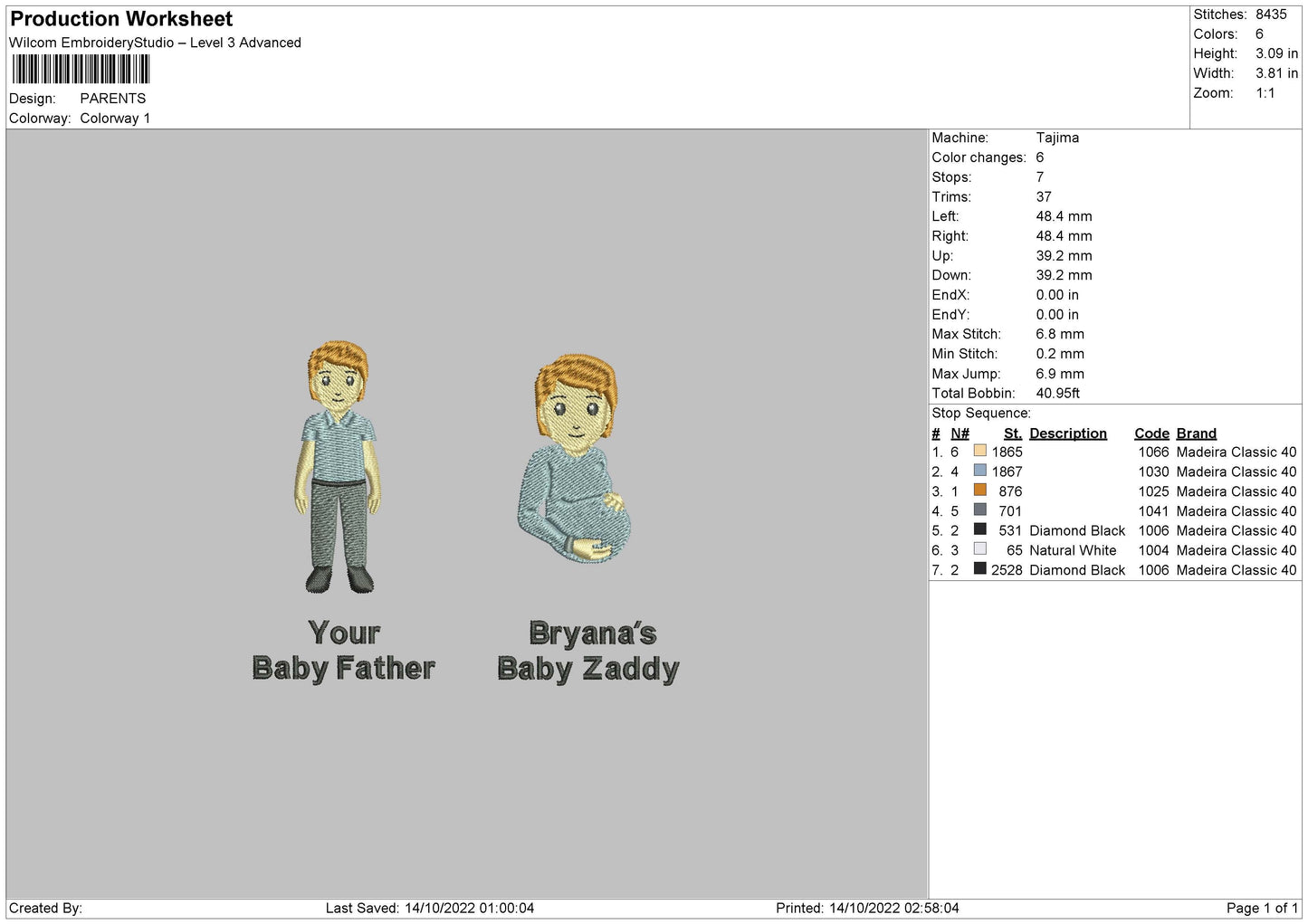This screenshot has width=1308, height=924.
Task: Click the Width value 3.81 in
Action: 1276,73
